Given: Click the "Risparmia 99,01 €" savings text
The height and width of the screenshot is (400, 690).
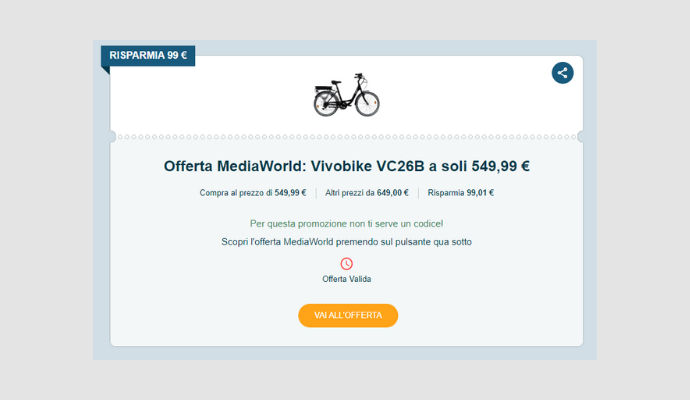Looking at the screenshot, I should point(461,193).
